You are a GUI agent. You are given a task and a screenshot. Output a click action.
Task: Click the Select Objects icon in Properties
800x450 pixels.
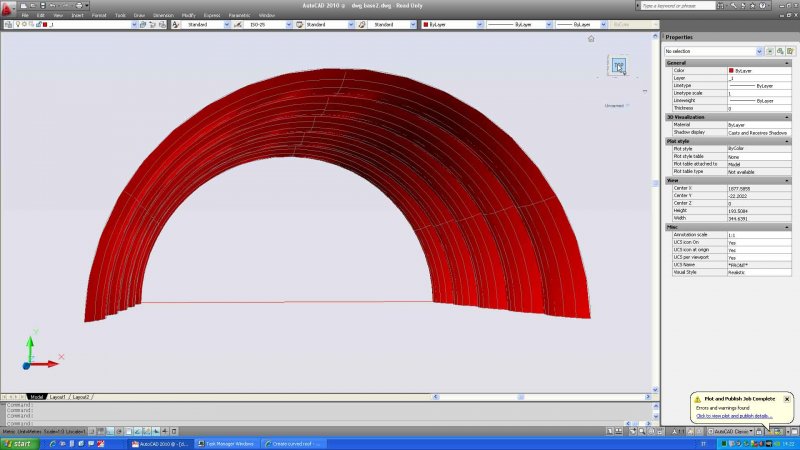(x=780, y=51)
